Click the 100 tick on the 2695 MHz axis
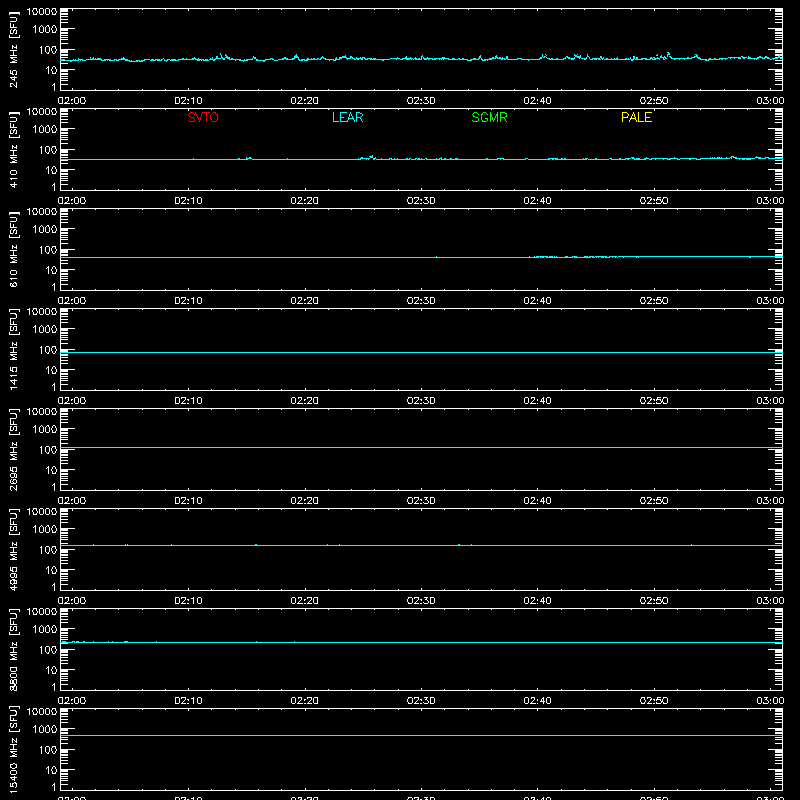Image resolution: width=800 pixels, height=800 pixels. tap(47, 450)
